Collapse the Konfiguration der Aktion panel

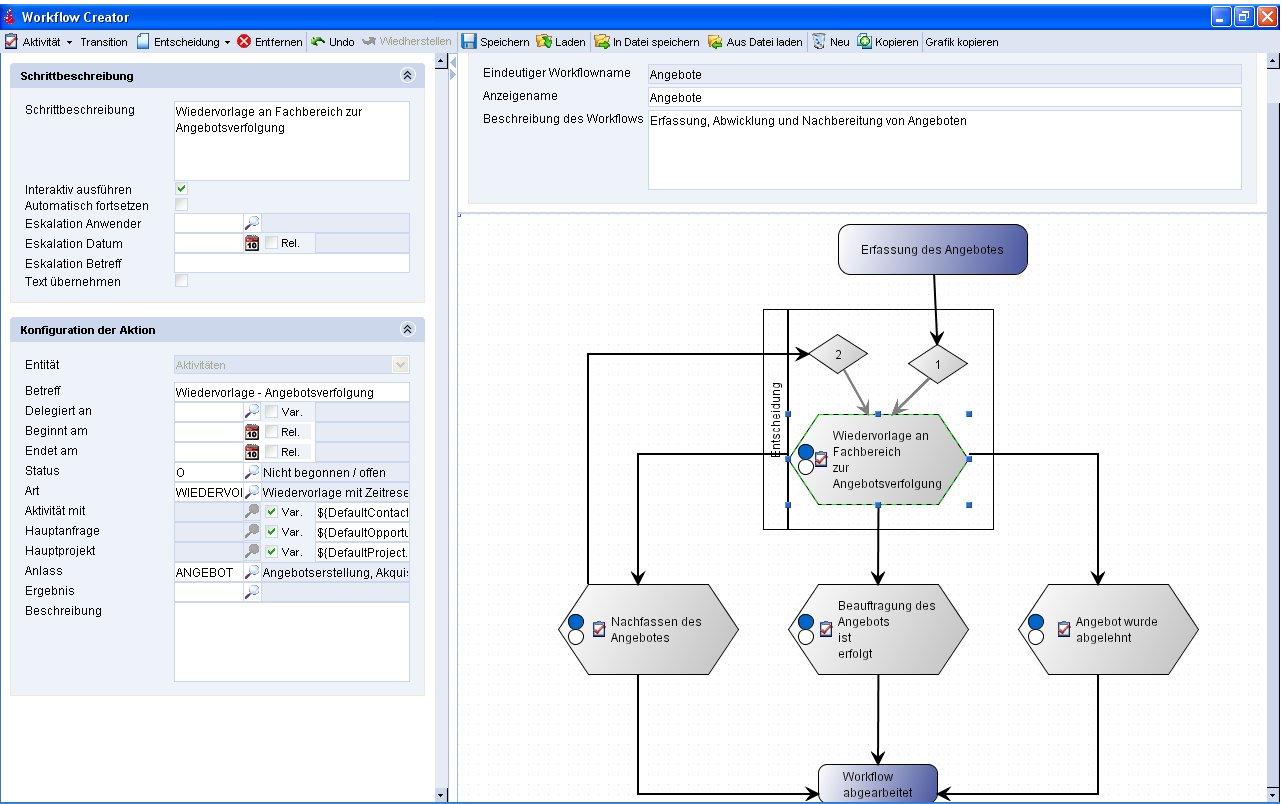click(x=407, y=330)
